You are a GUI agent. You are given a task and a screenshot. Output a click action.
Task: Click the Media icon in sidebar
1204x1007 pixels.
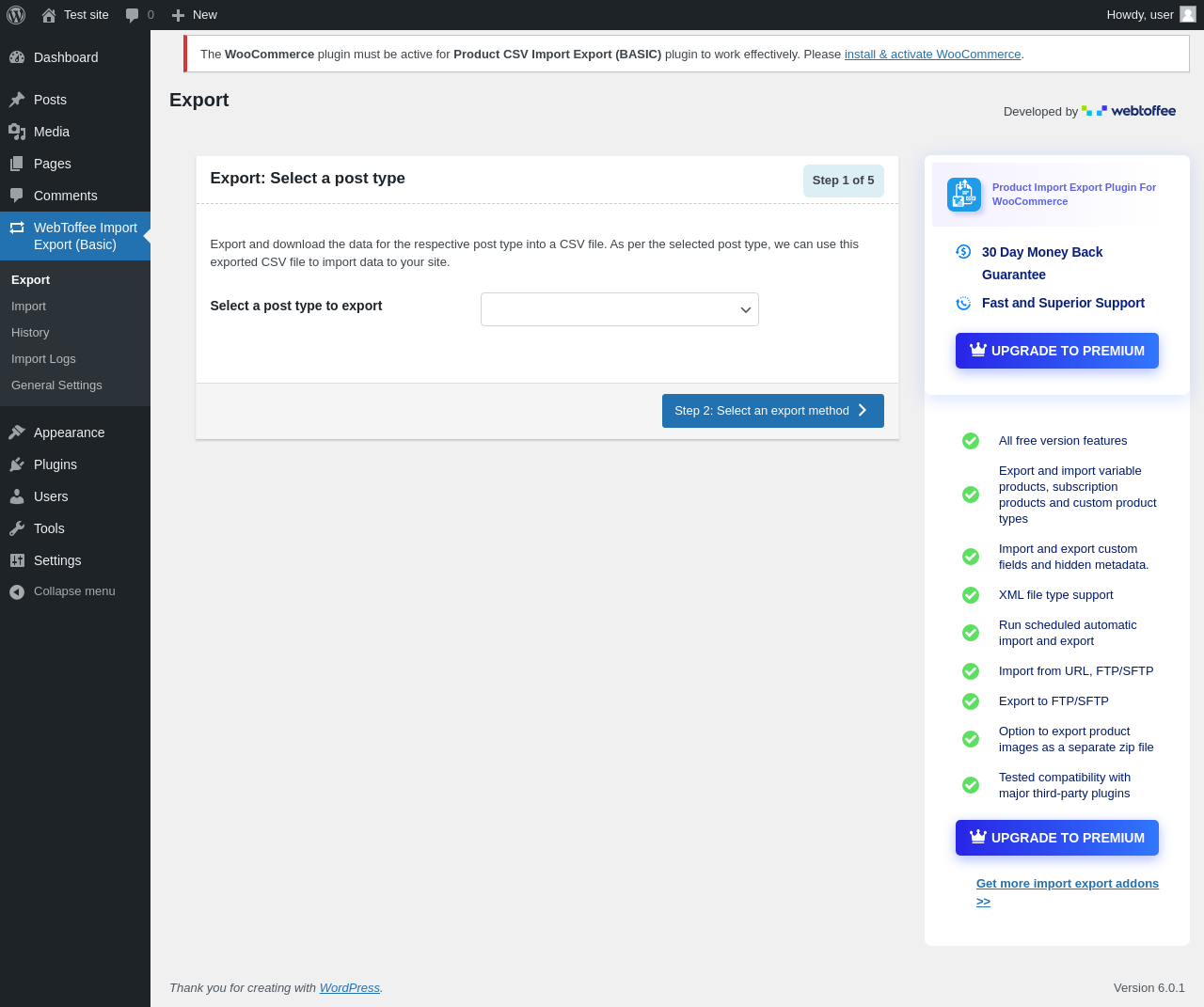17,132
